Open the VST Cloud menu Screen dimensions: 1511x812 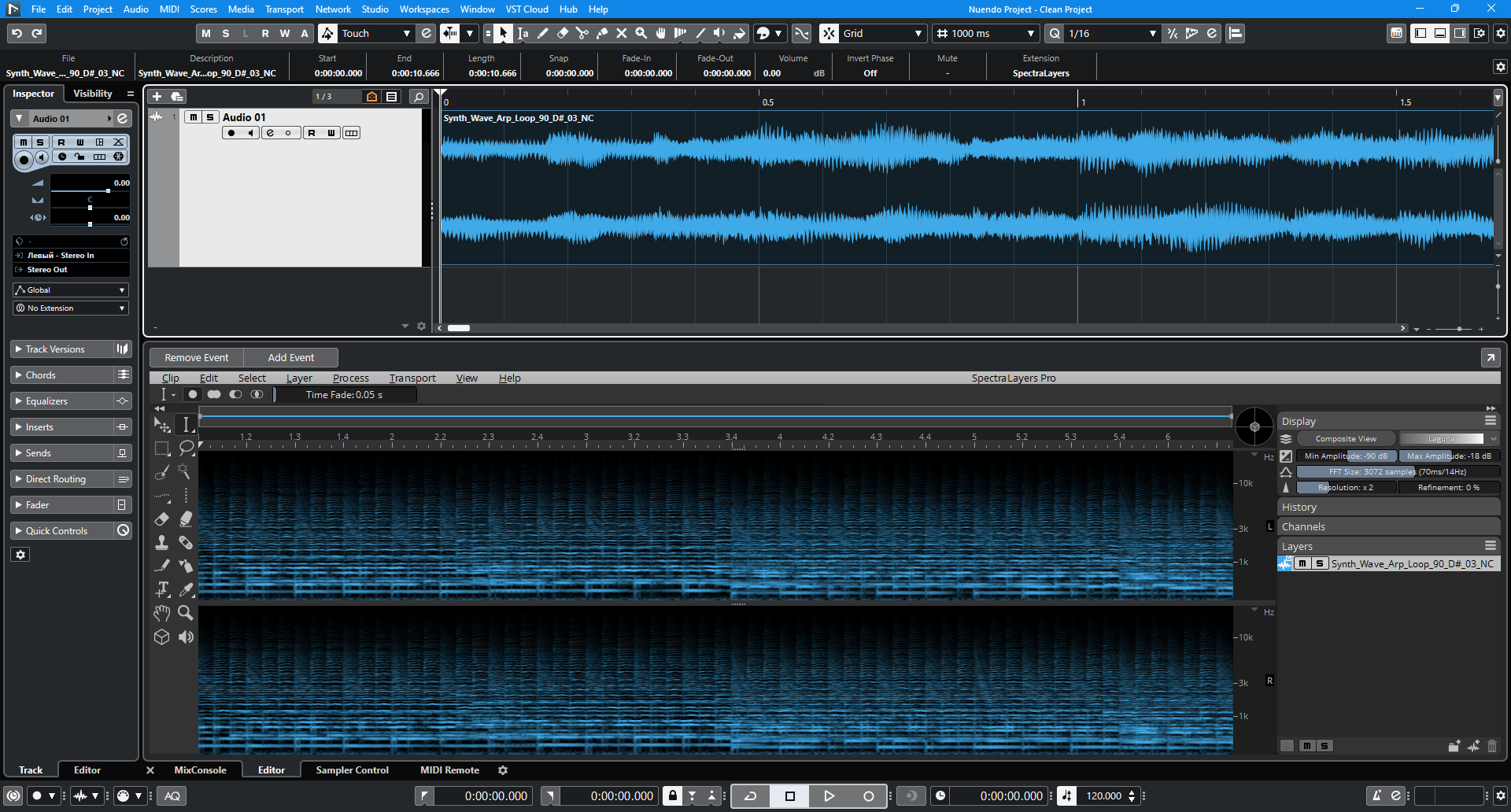coord(526,9)
